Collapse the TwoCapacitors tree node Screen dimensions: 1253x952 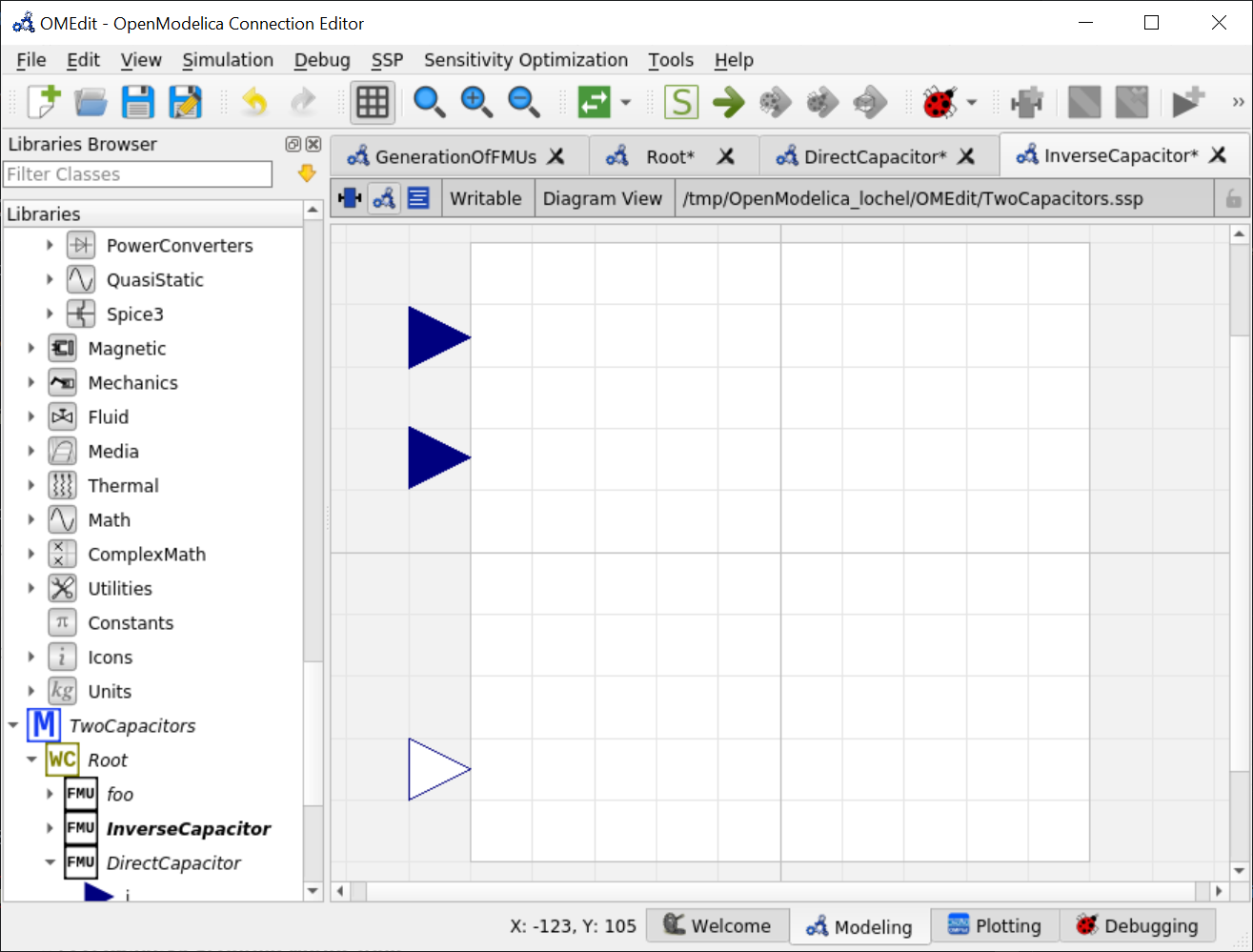[13, 725]
